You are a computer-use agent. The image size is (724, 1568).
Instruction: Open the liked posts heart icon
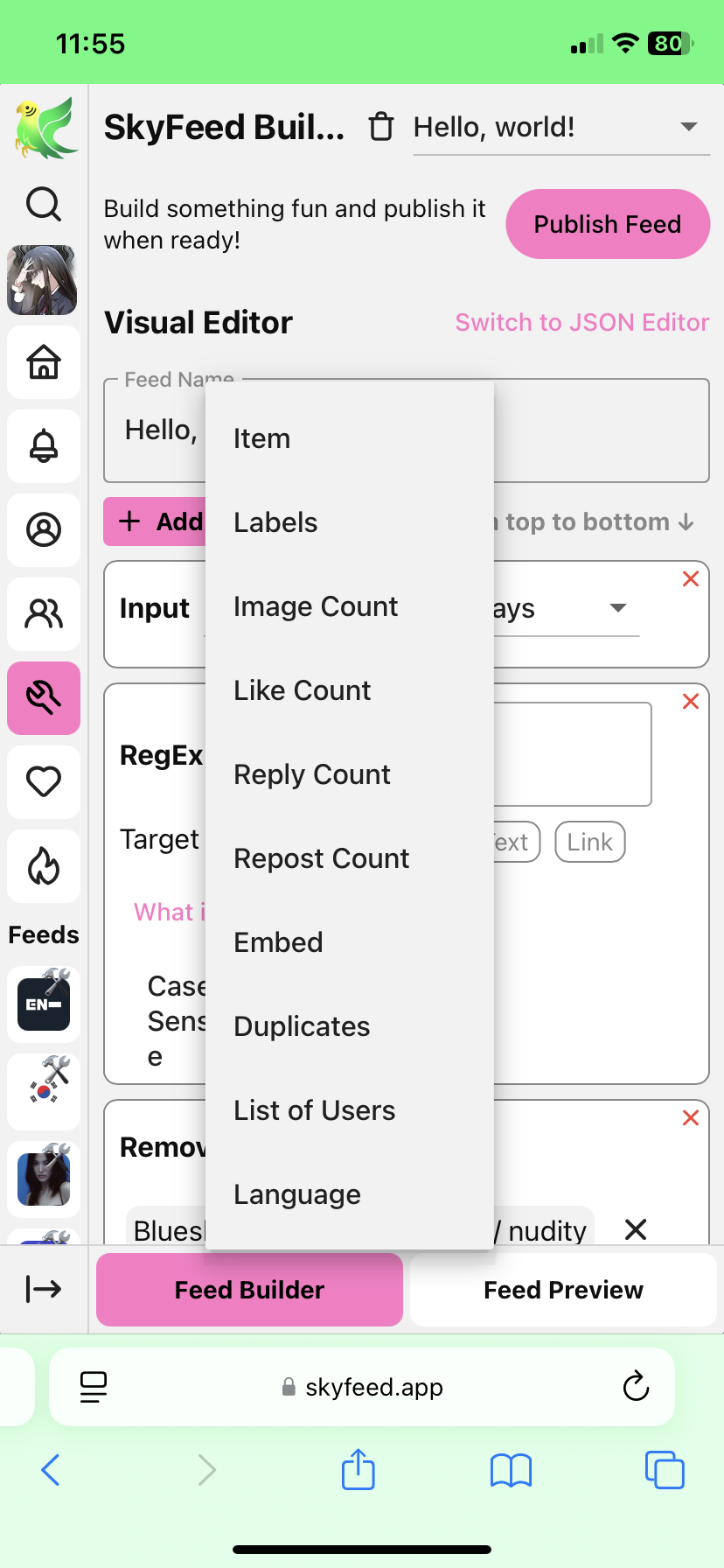click(x=44, y=781)
